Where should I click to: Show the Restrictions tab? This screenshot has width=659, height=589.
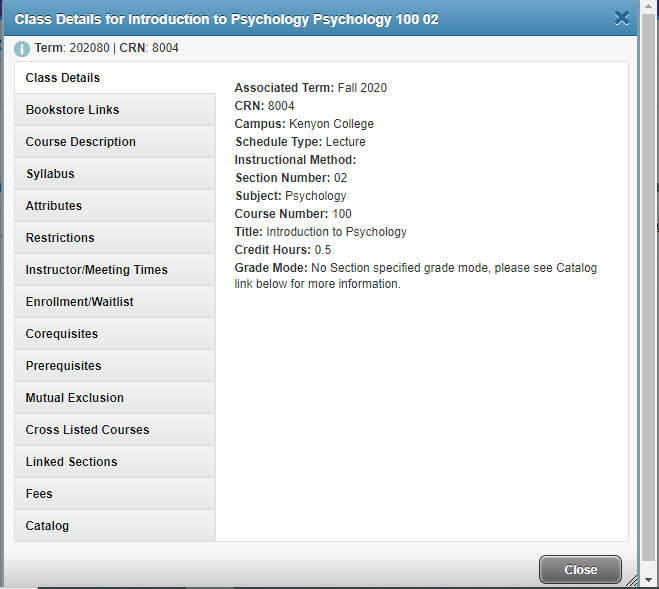click(115, 238)
